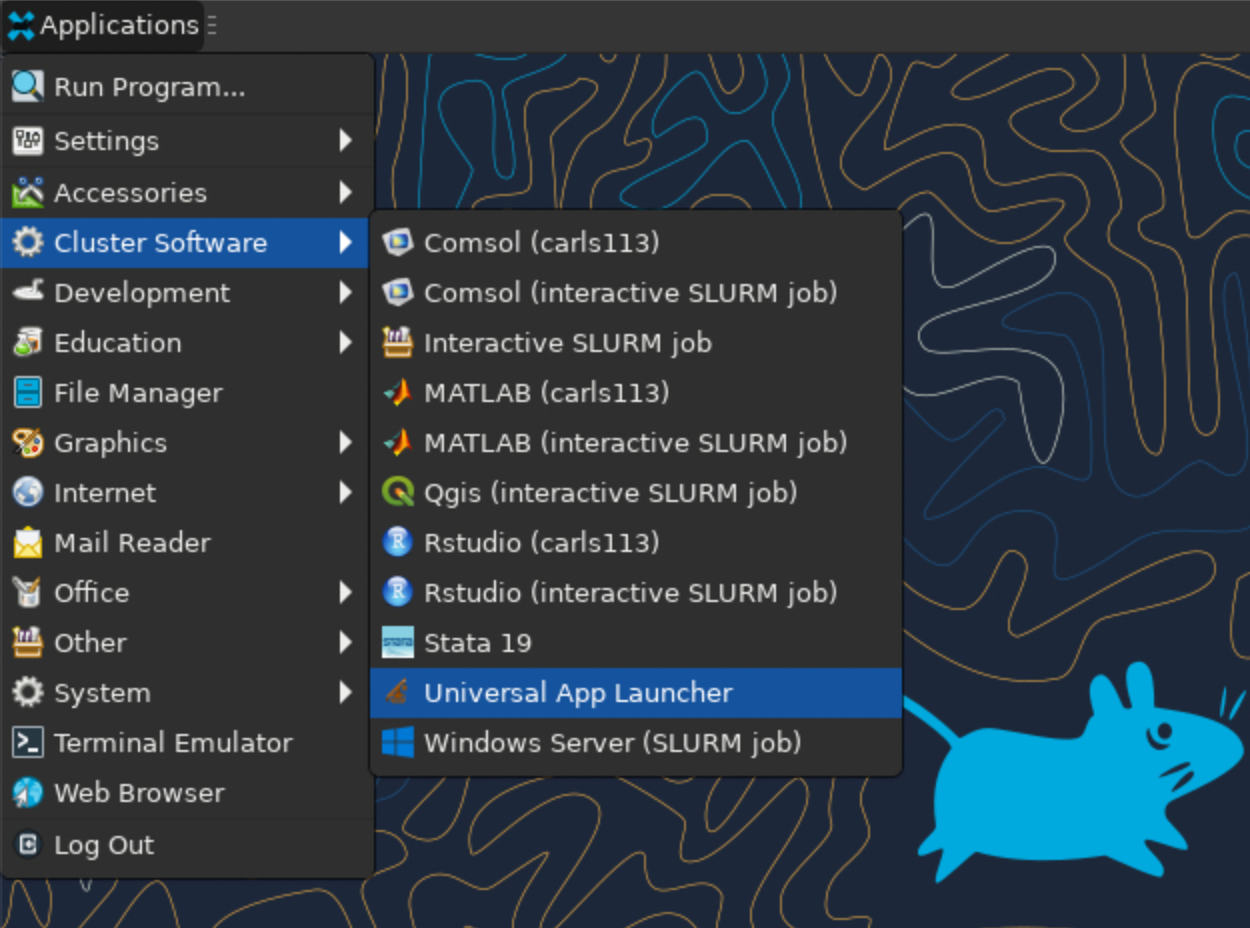Expand the System submenu arrow
1250x928 pixels.
click(x=346, y=692)
